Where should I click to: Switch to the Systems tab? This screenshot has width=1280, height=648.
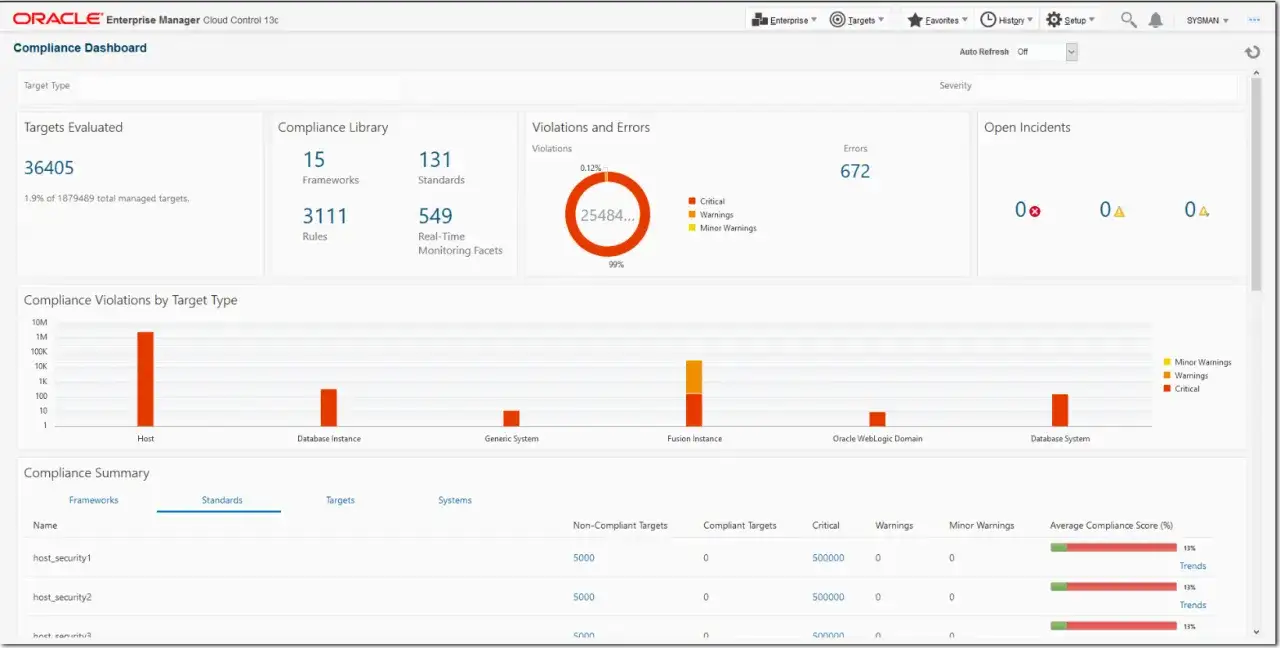coord(455,500)
